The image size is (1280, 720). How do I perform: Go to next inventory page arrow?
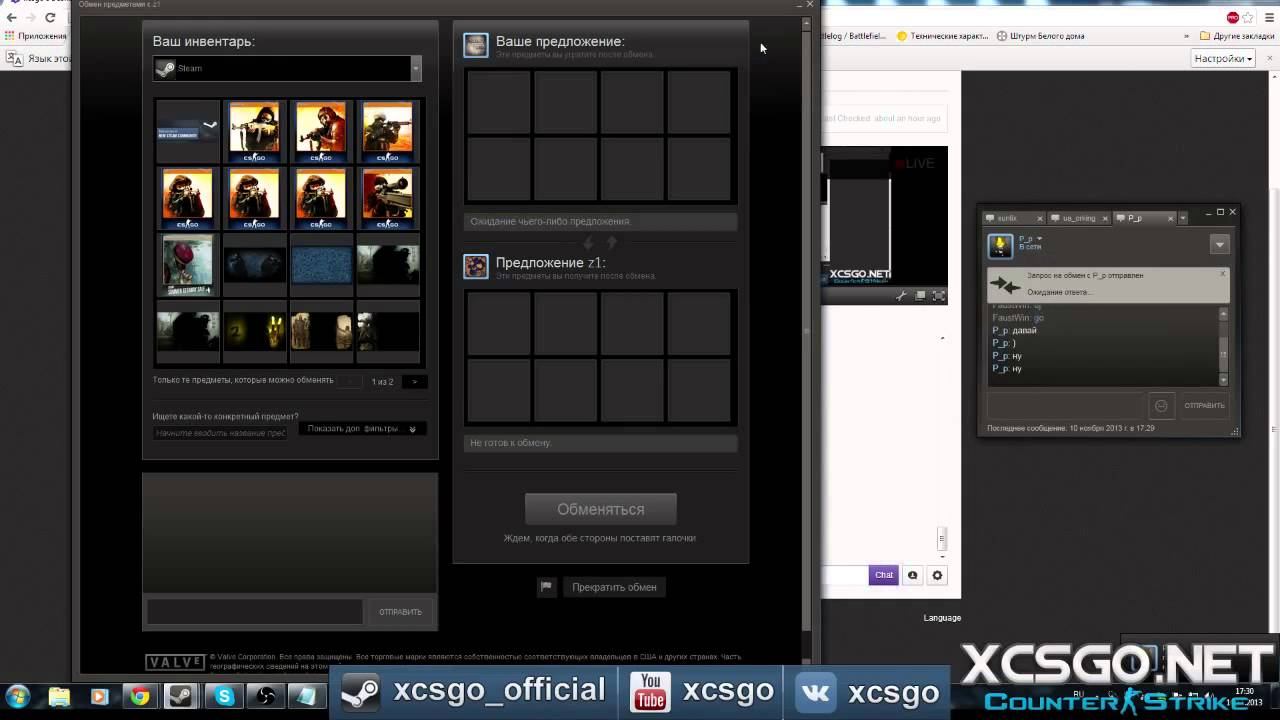pyautogui.click(x=414, y=382)
